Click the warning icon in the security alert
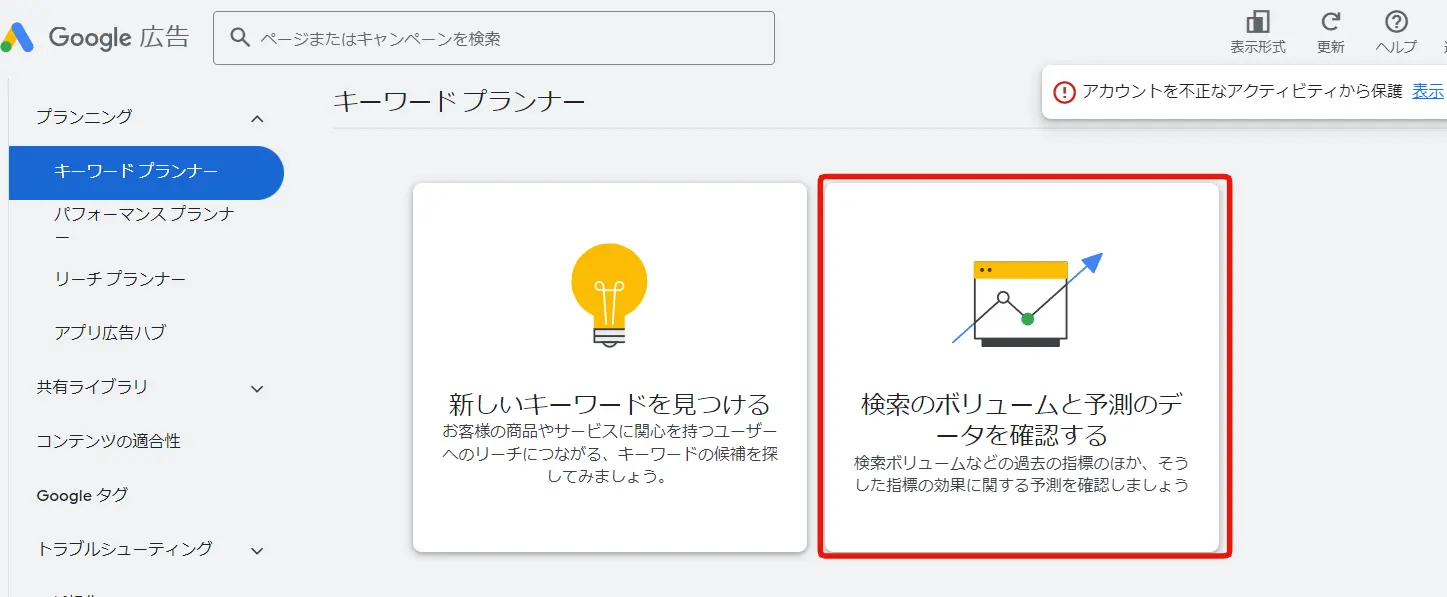This screenshot has height=597, width=1447. pos(1065,91)
